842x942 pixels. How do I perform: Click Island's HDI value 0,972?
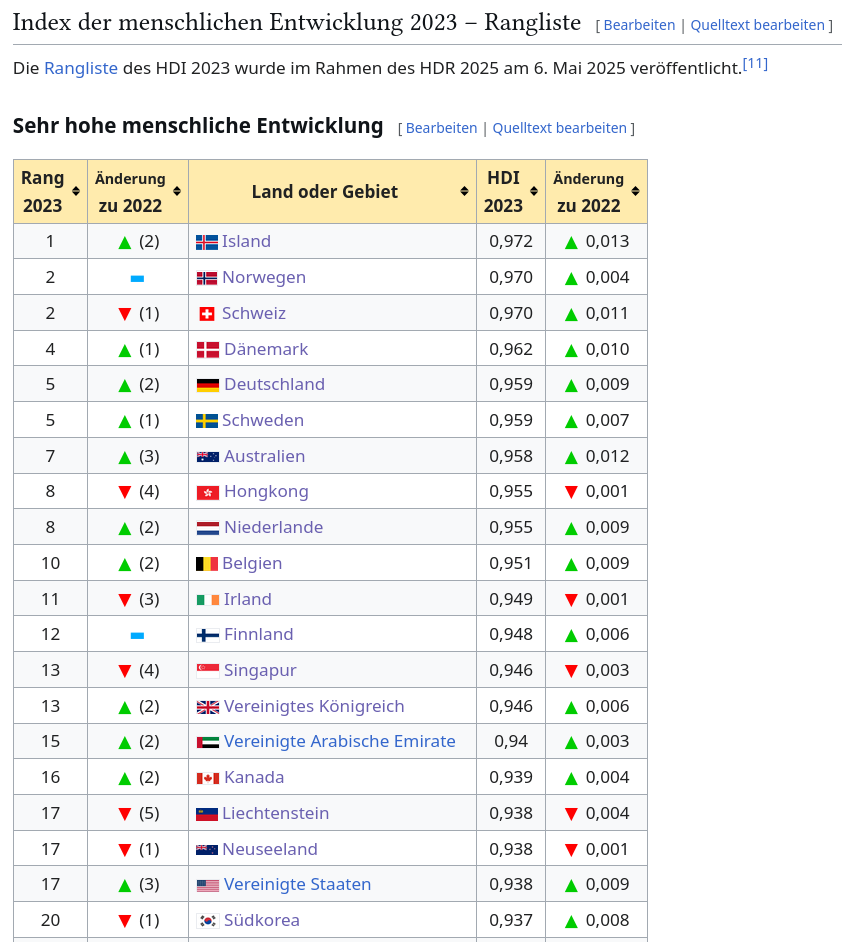[511, 242]
